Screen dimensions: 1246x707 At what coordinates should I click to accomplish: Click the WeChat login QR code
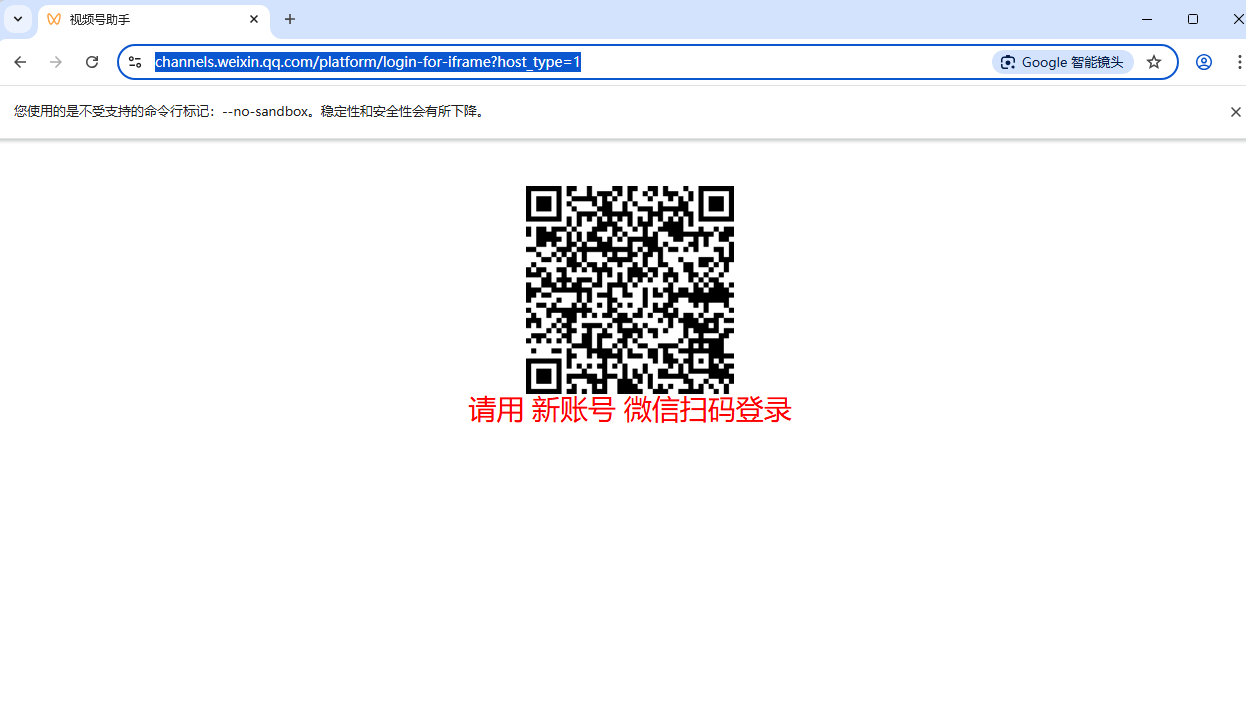pos(630,289)
